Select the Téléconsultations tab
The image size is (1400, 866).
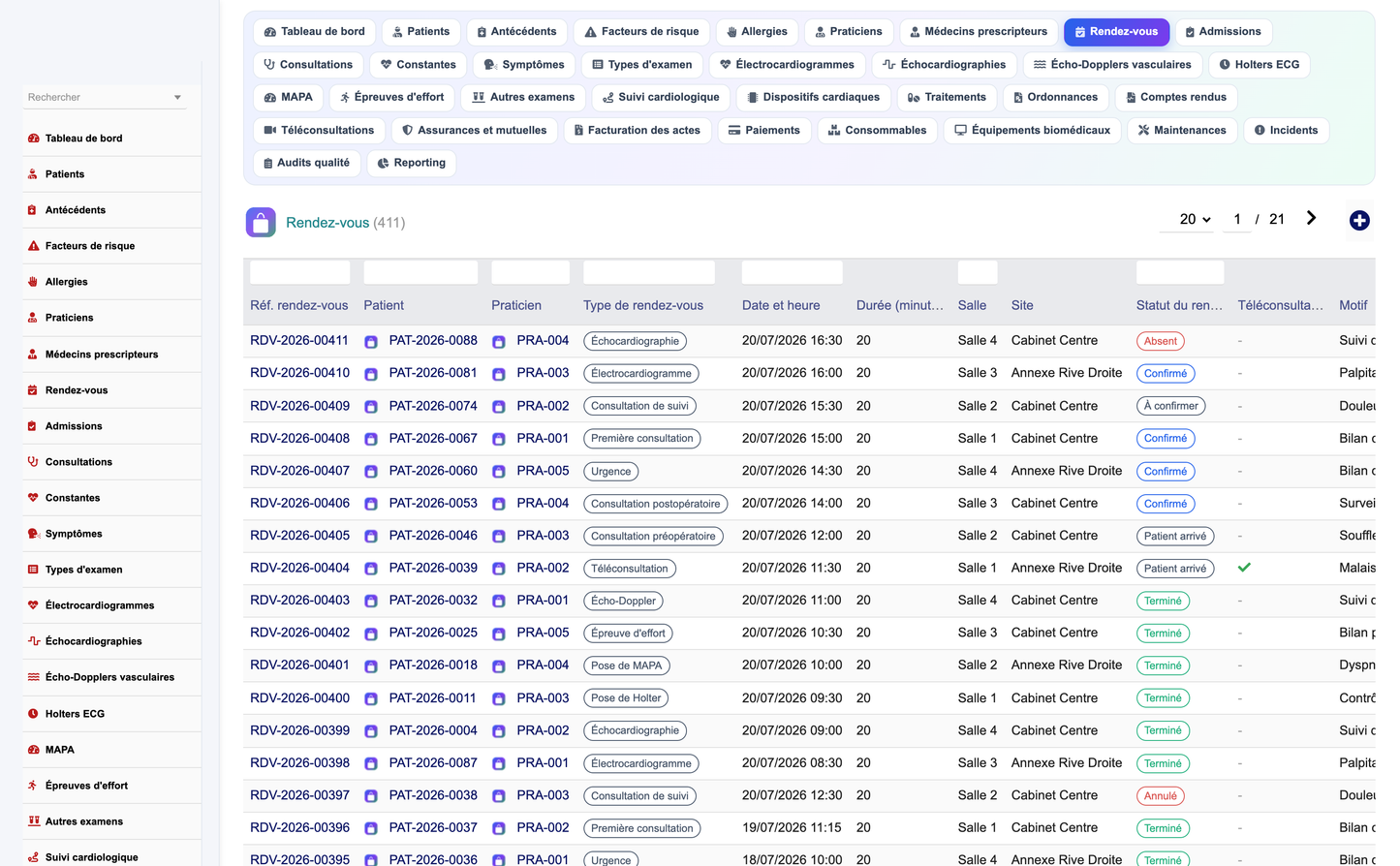point(319,131)
